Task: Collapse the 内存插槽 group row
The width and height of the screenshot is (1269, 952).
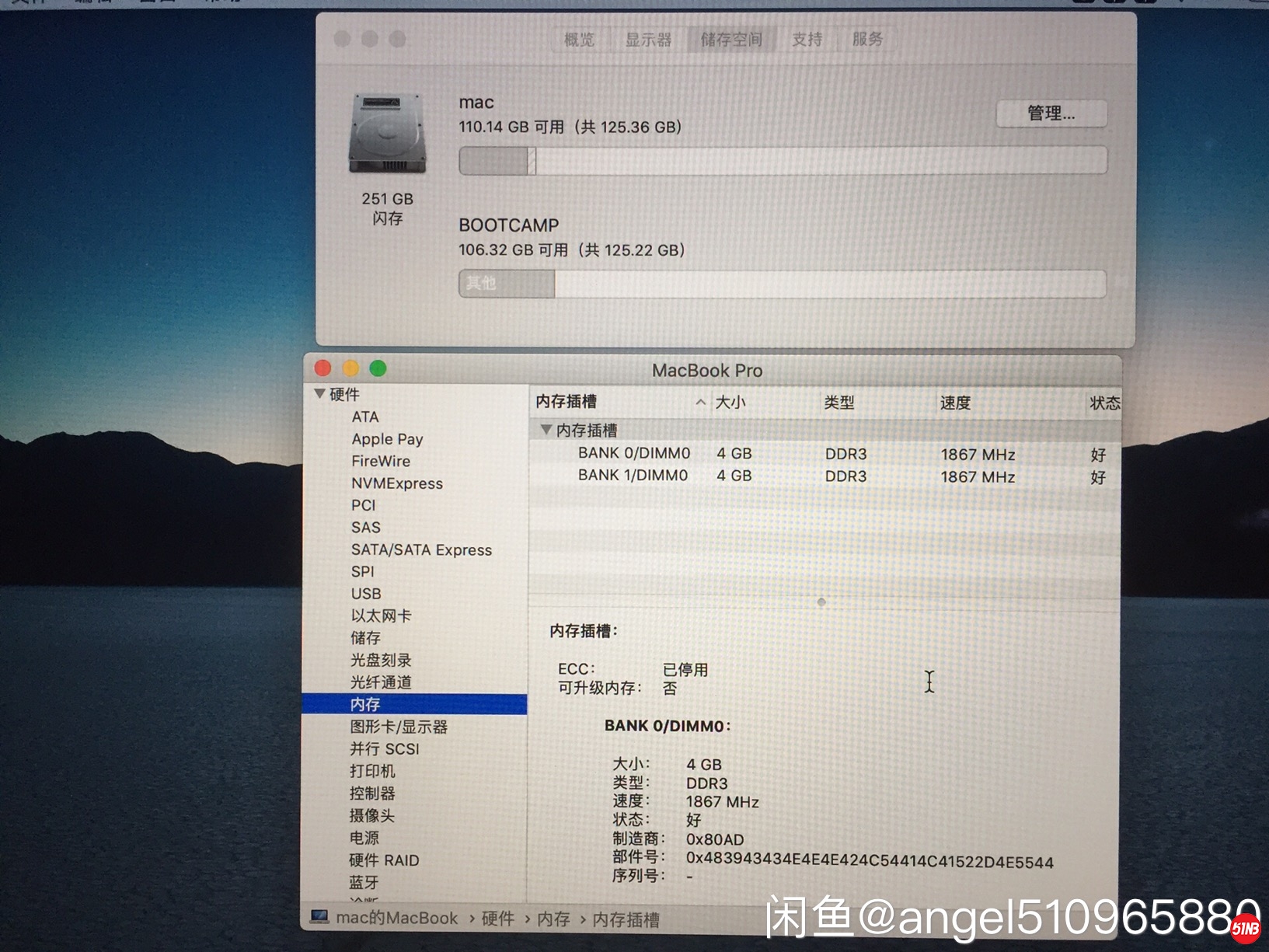Action: point(546,430)
